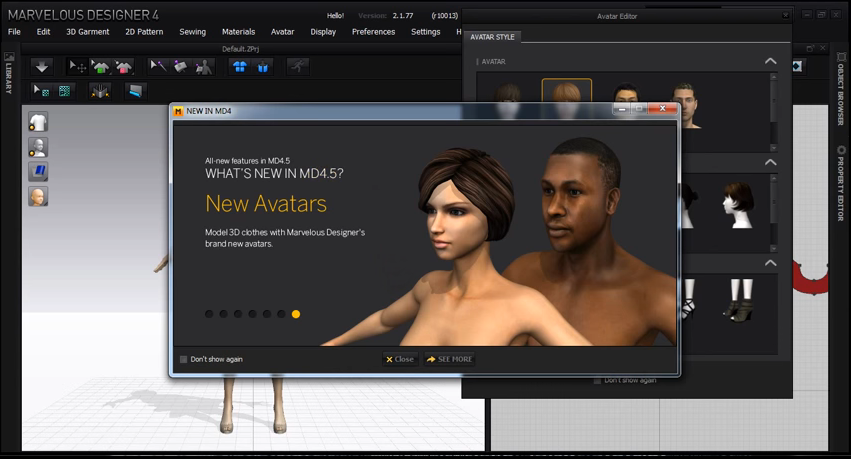Open the Edit menu
Viewport: 851px width, 459px height.
43,31
